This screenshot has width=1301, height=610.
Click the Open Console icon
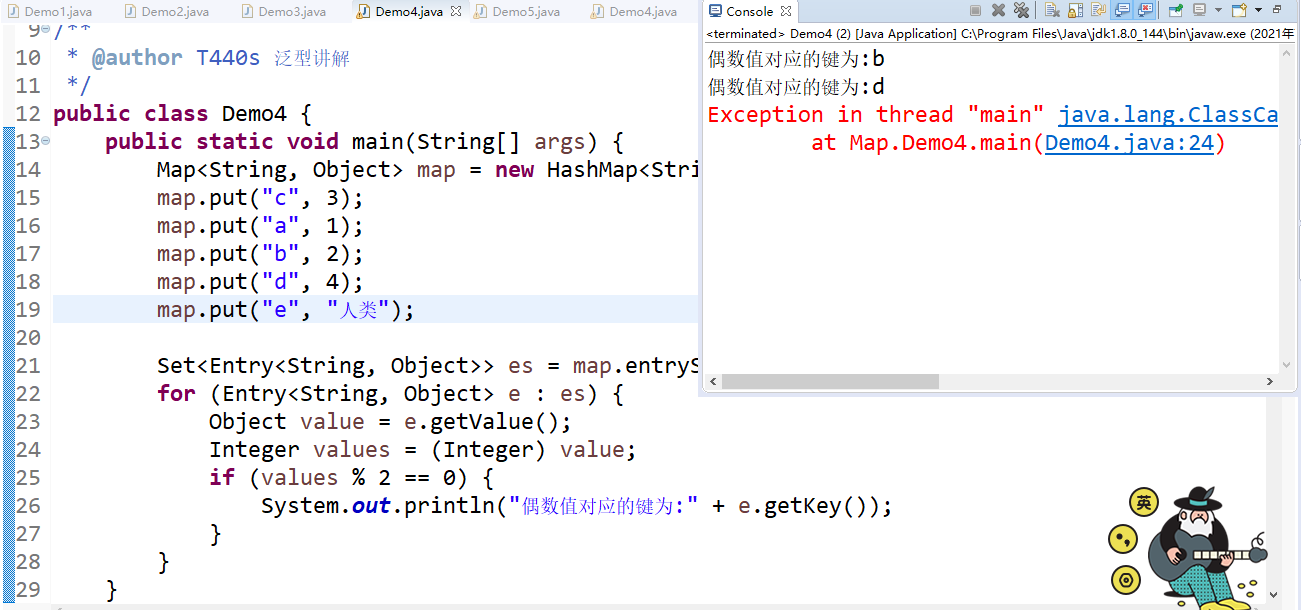[x=1240, y=10]
